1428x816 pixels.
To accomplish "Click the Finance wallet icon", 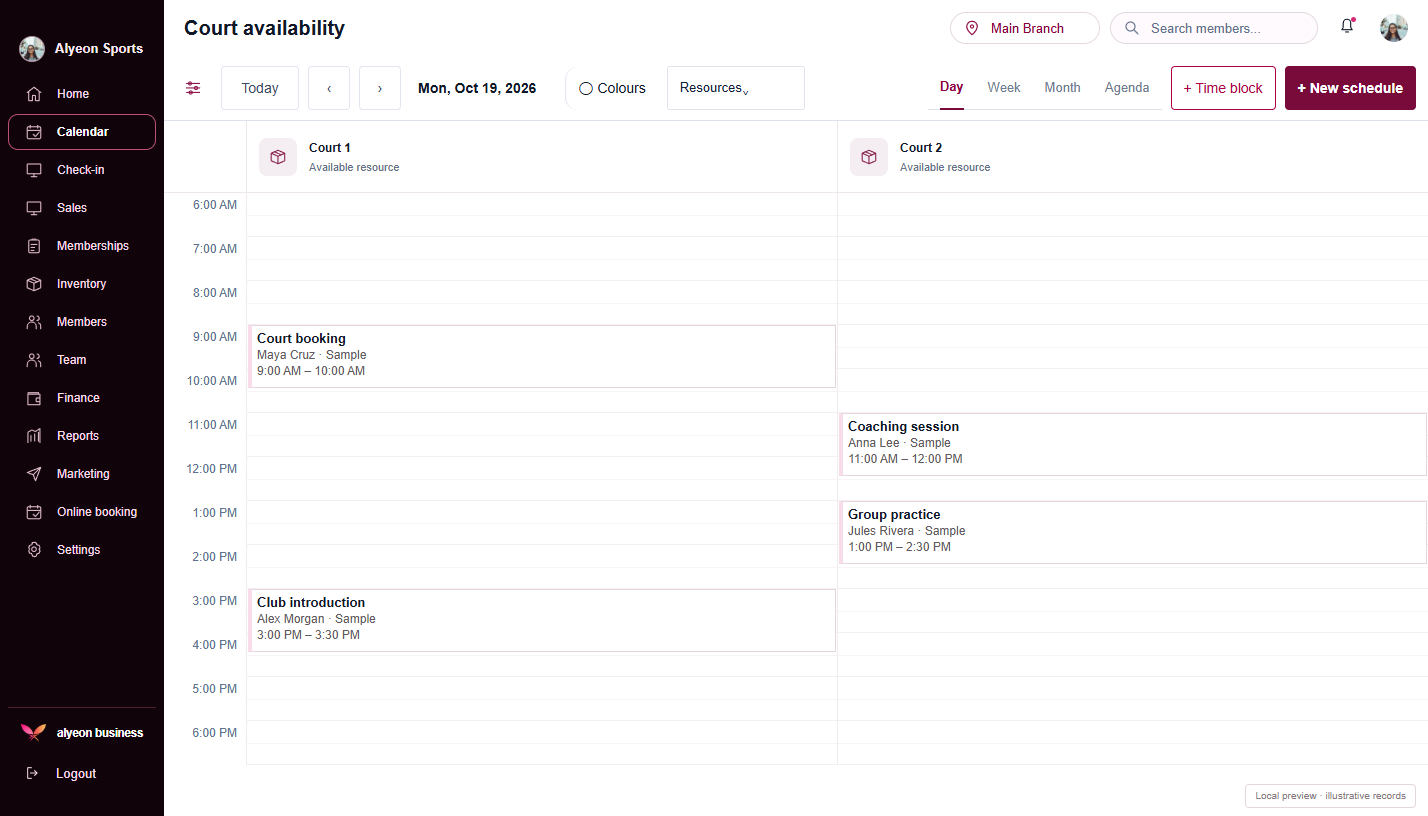I will click(x=34, y=398).
